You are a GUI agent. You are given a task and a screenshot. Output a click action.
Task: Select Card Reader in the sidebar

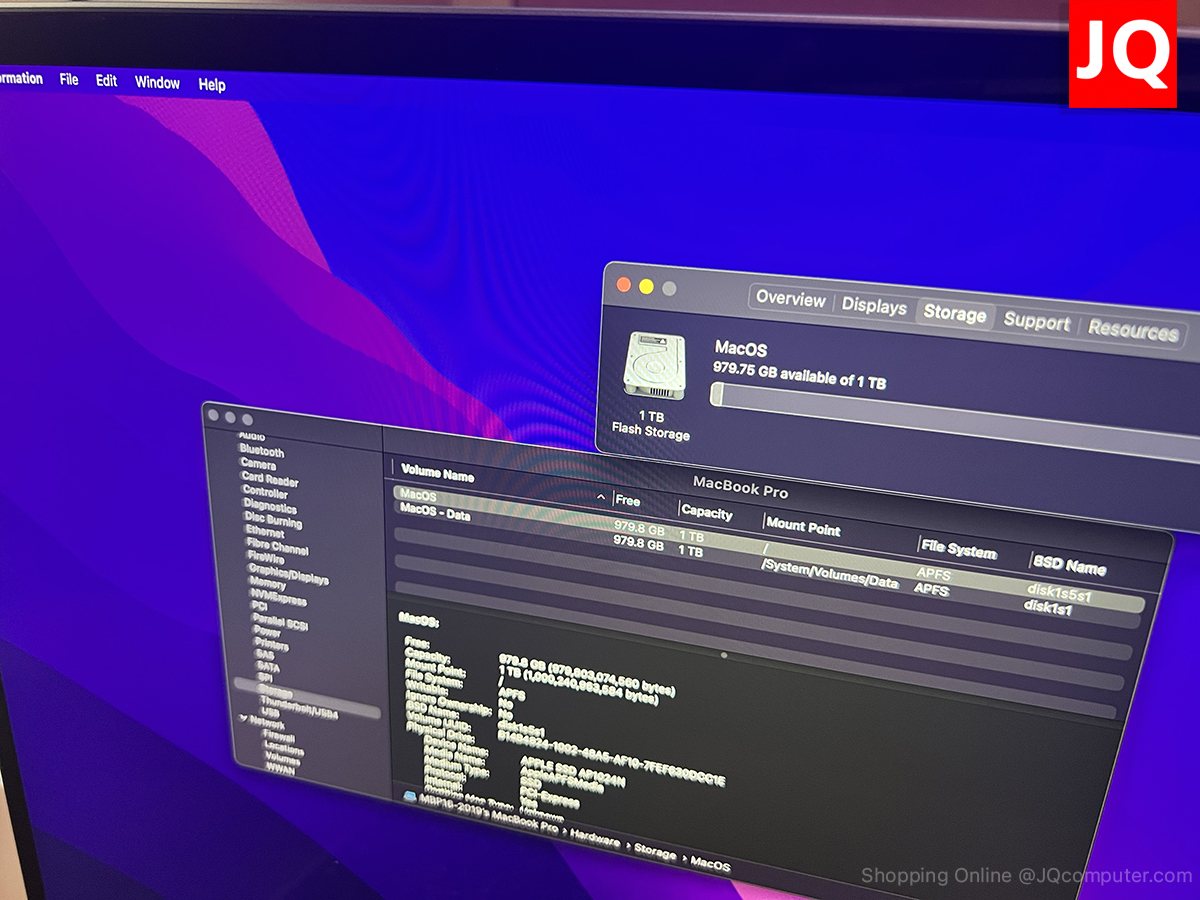(270, 478)
